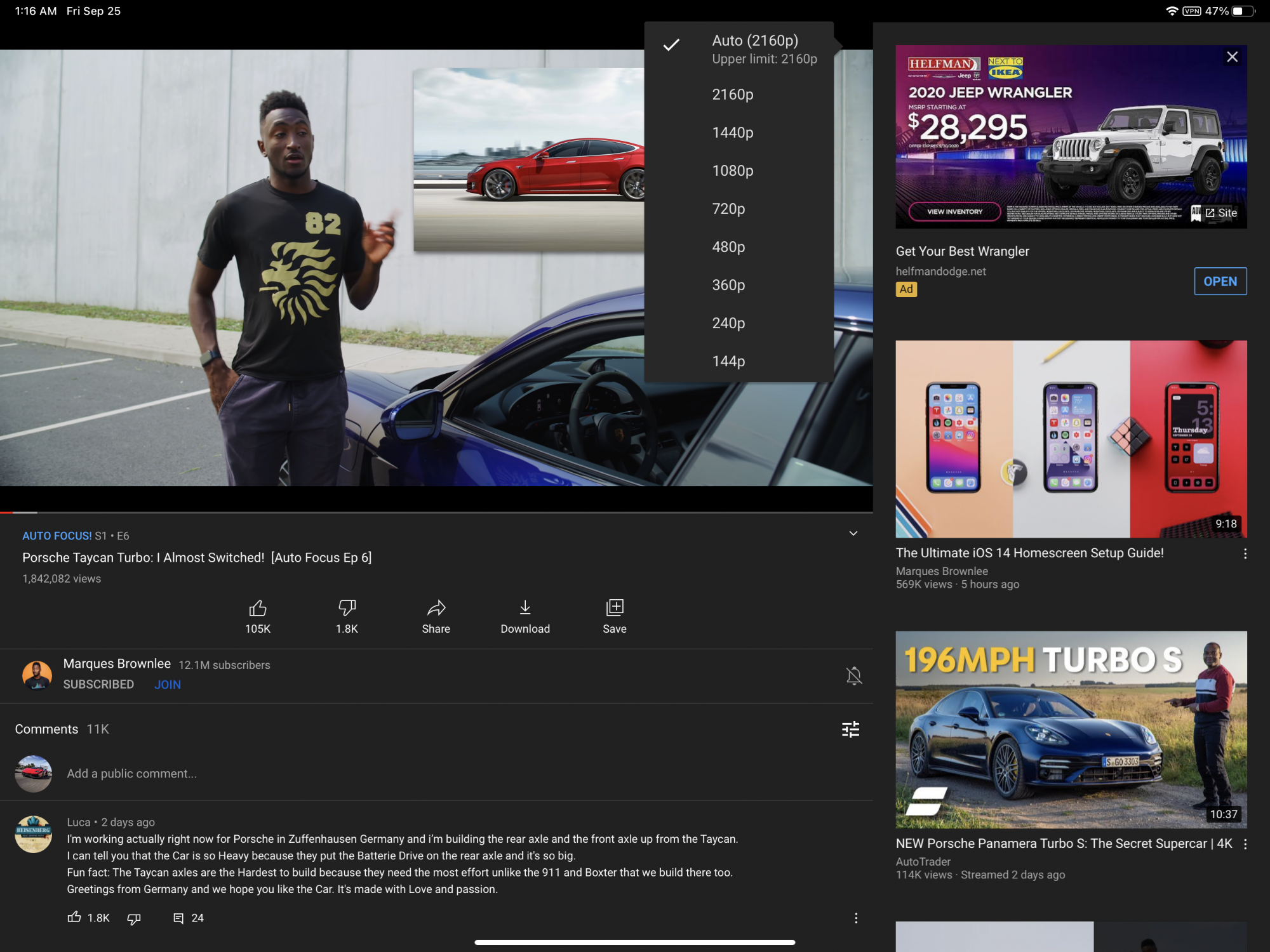Open 196MPH Turbo S video thumbnail
The height and width of the screenshot is (952, 1270).
click(x=1071, y=729)
